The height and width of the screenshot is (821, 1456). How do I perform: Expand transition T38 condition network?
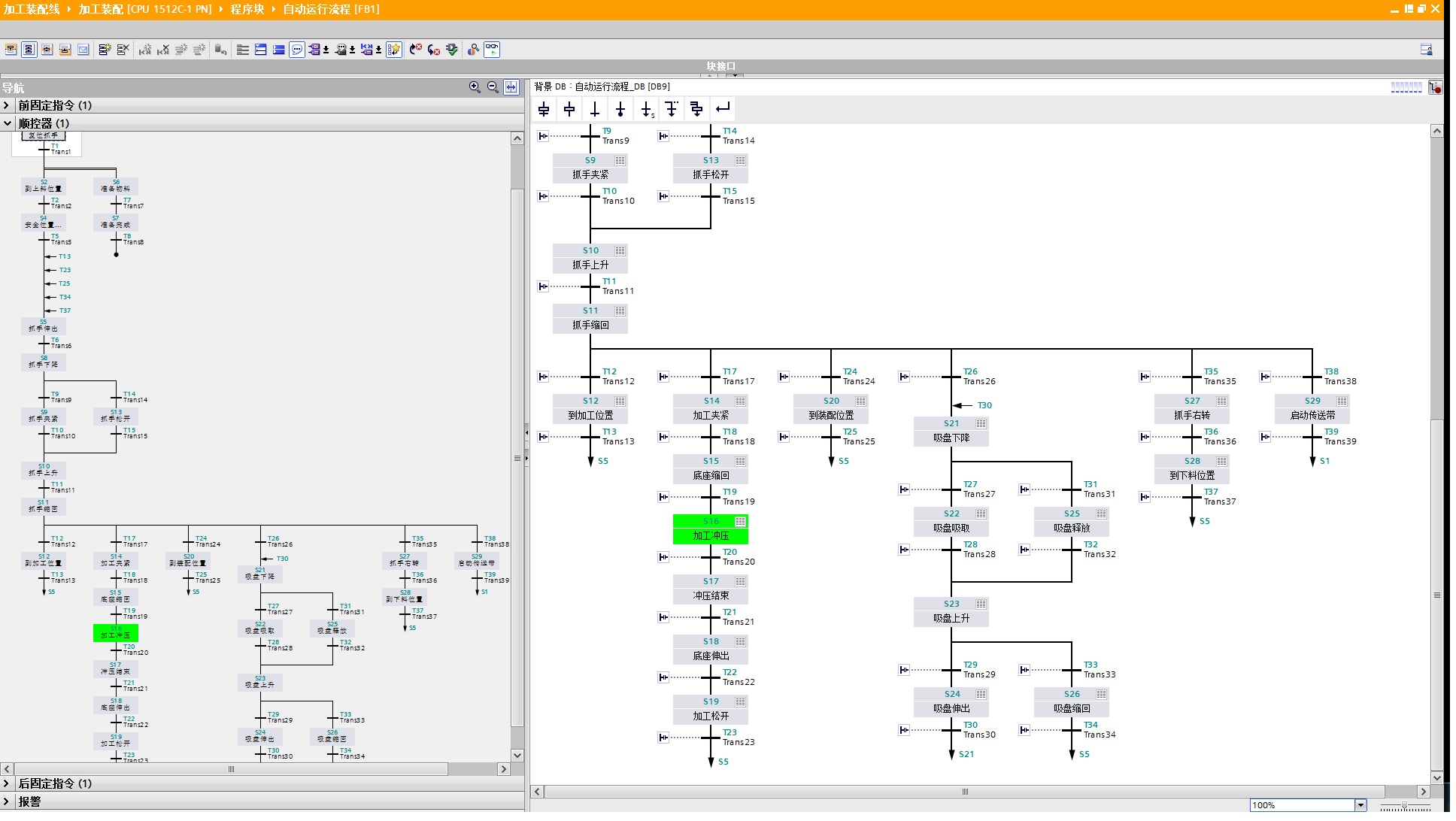tap(1265, 377)
